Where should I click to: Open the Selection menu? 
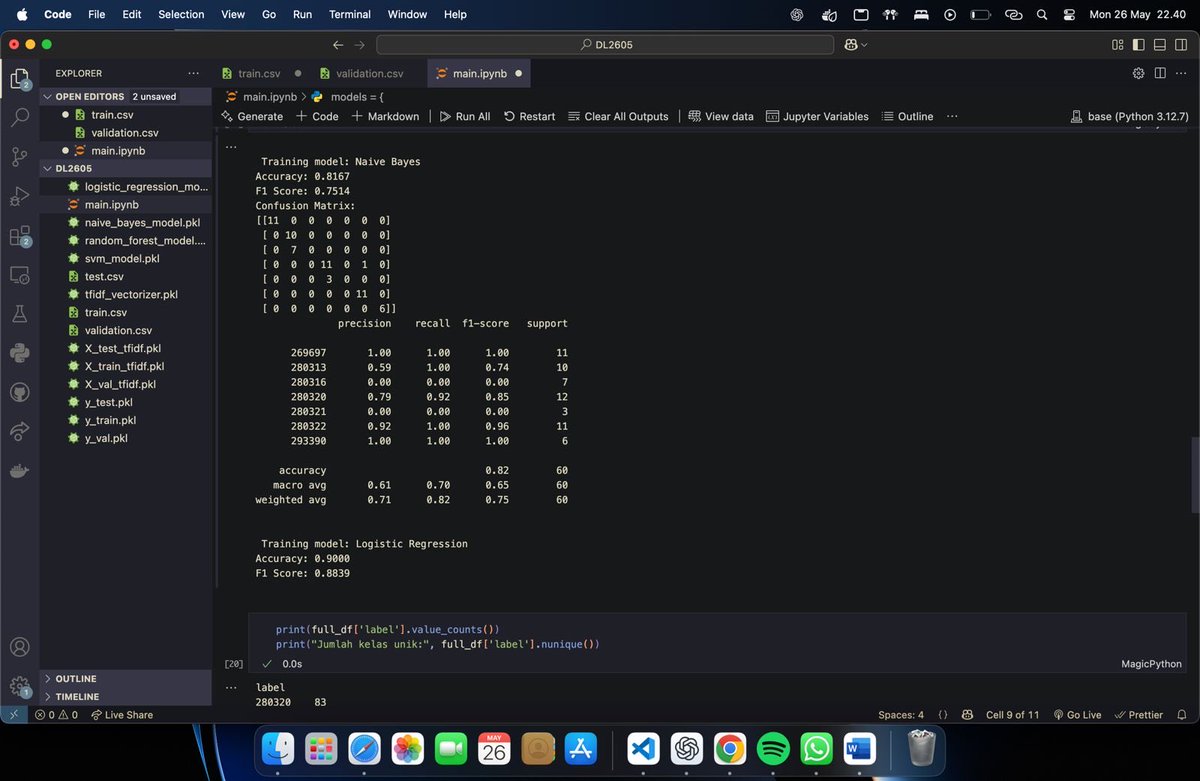(x=181, y=14)
